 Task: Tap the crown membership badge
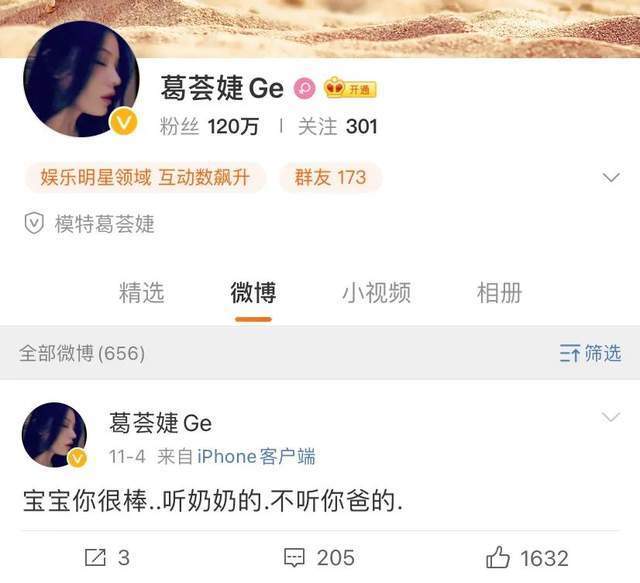point(350,88)
